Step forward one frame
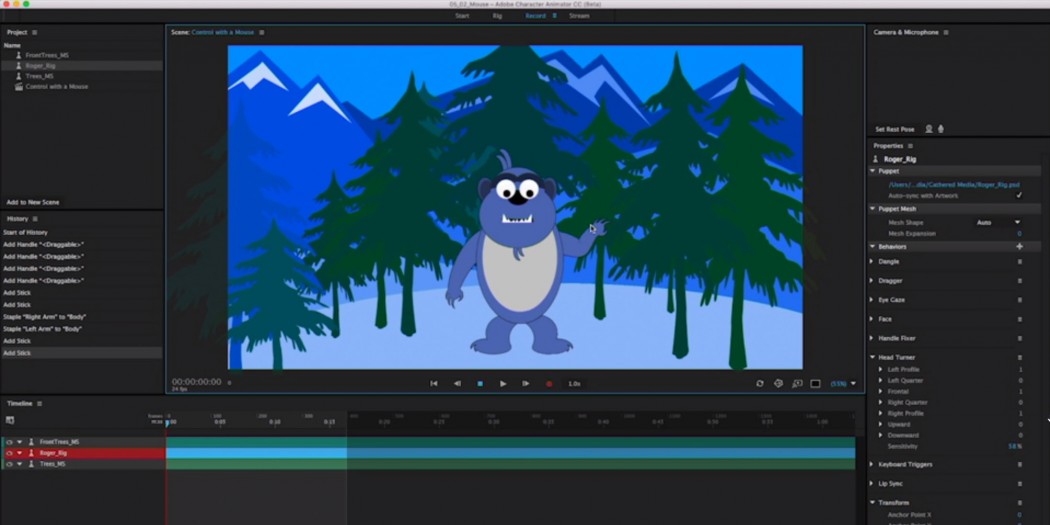Image resolution: width=1050 pixels, height=525 pixels. click(x=526, y=384)
